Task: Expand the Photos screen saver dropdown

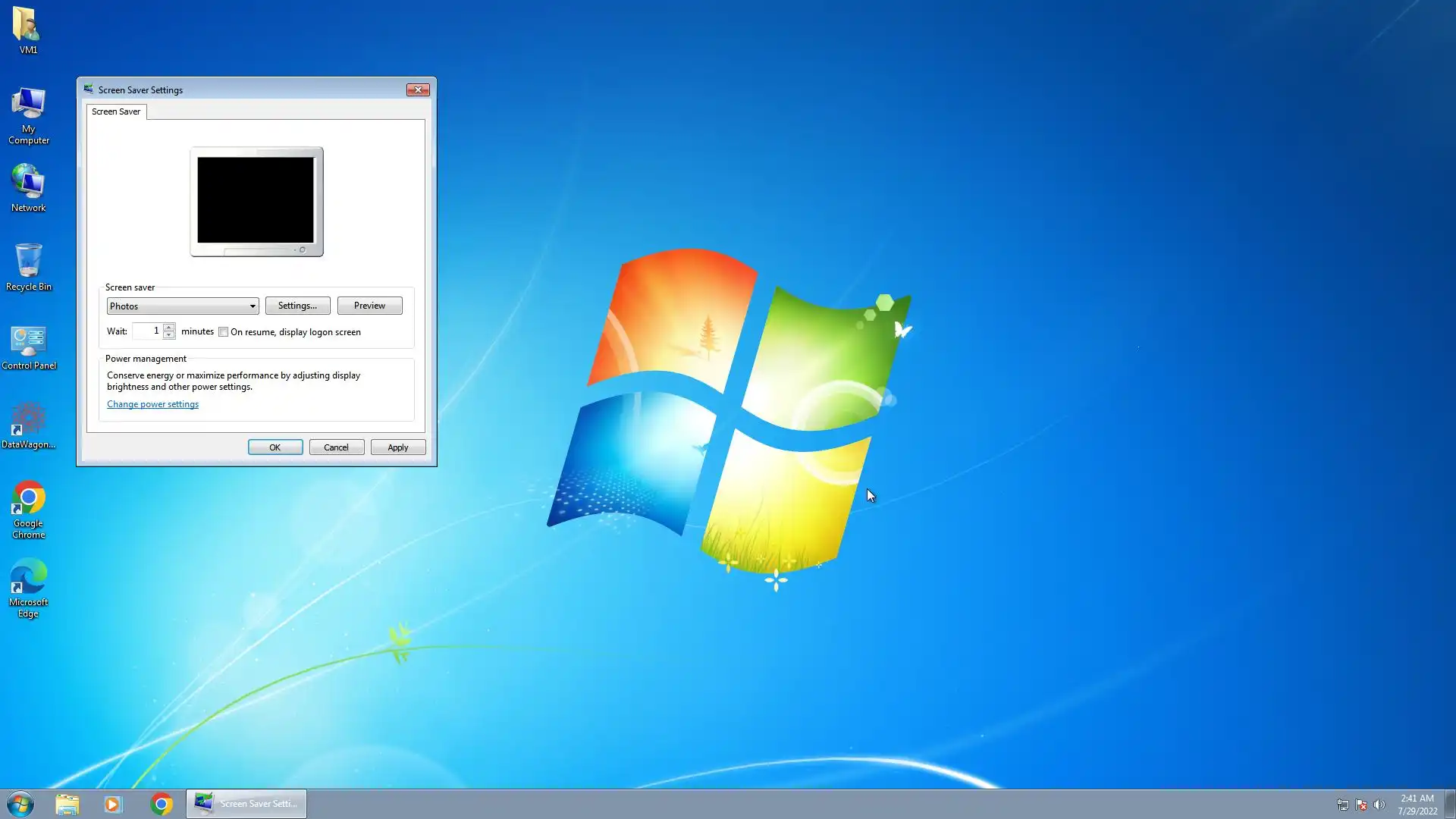Action: [x=252, y=306]
